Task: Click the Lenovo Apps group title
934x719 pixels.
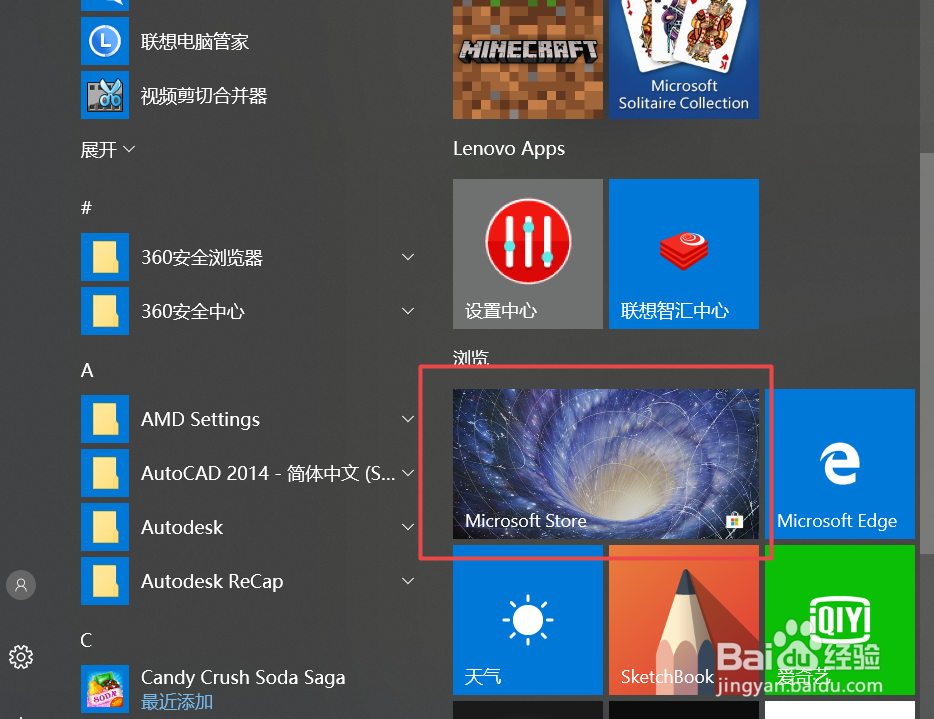Action: 509,148
